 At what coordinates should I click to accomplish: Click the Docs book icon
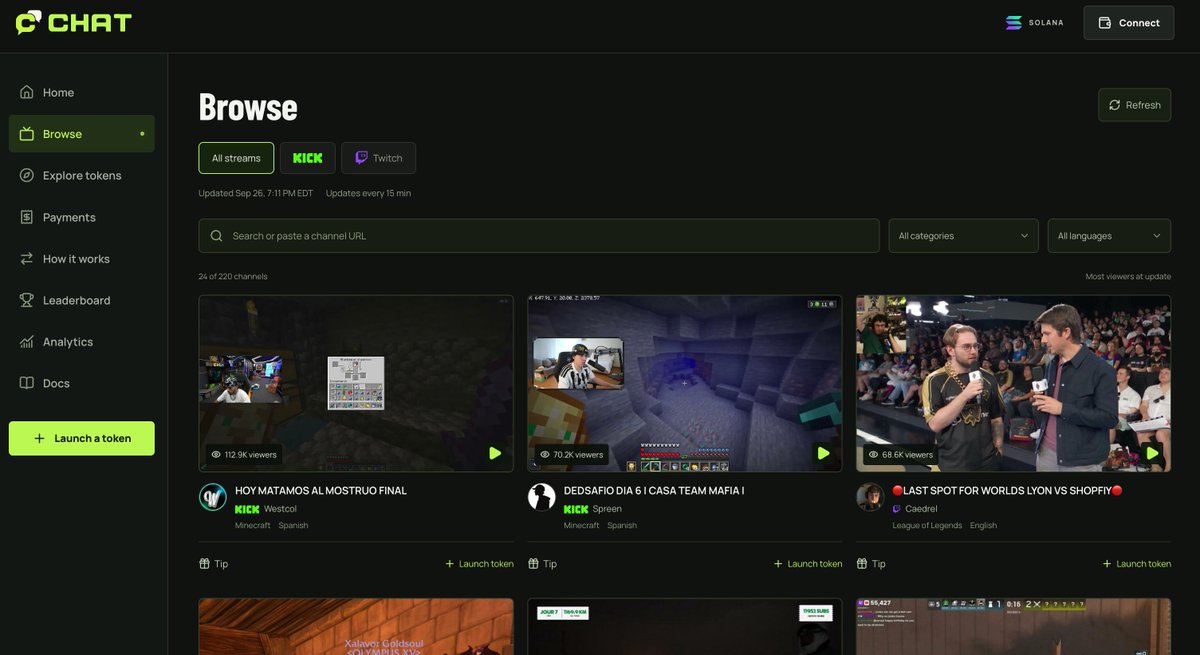coord(27,383)
